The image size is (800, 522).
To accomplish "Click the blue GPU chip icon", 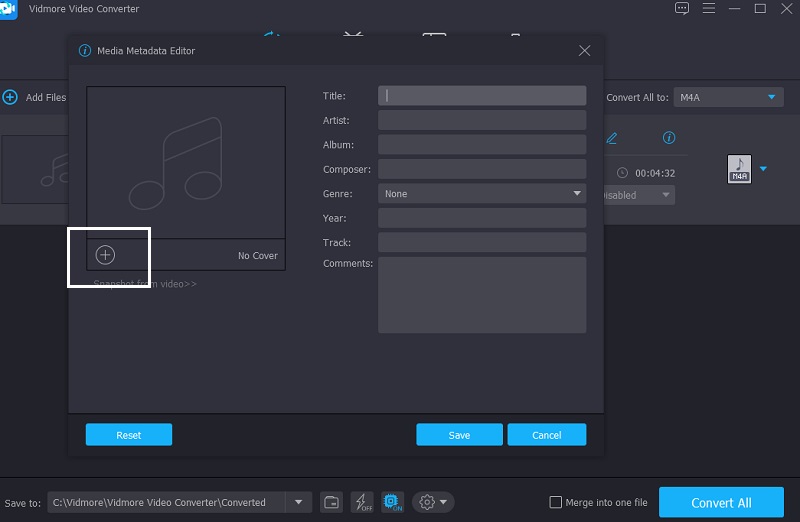I will tap(392, 502).
